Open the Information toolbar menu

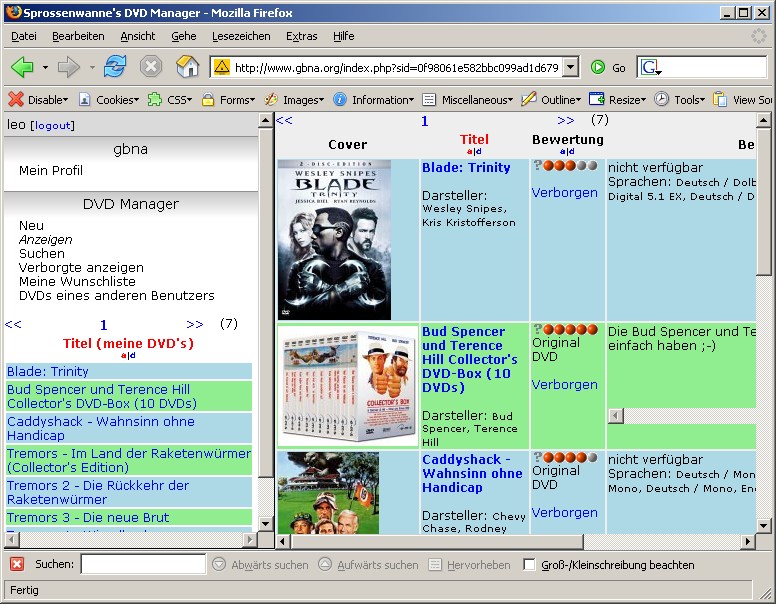[374, 100]
